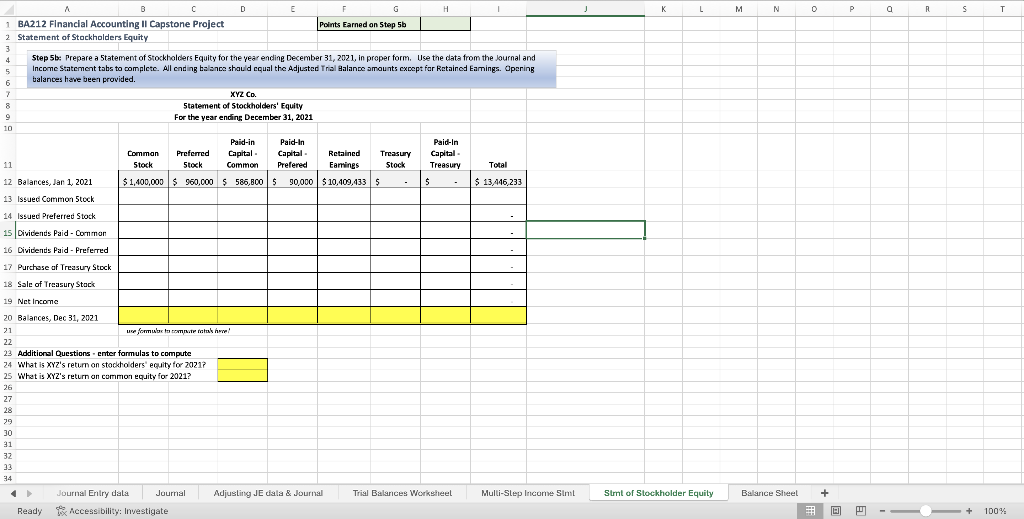
Task: Click the zoom in plus icon
Action: [969, 511]
